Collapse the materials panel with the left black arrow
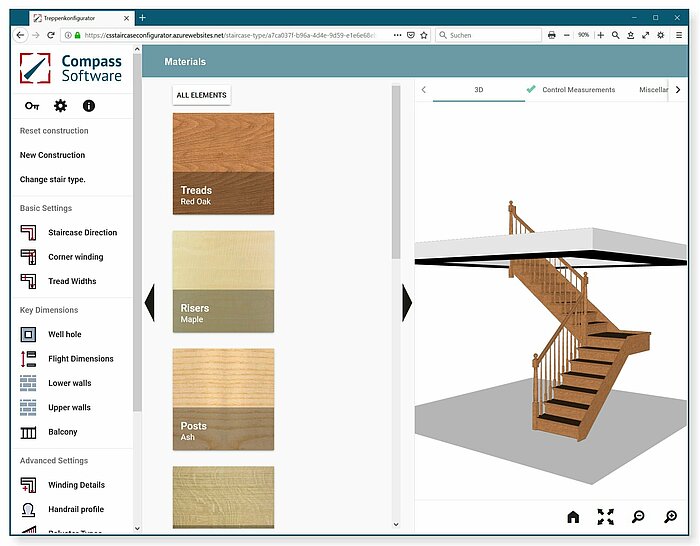This screenshot has height=546, width=700. [x=150, y=303]
